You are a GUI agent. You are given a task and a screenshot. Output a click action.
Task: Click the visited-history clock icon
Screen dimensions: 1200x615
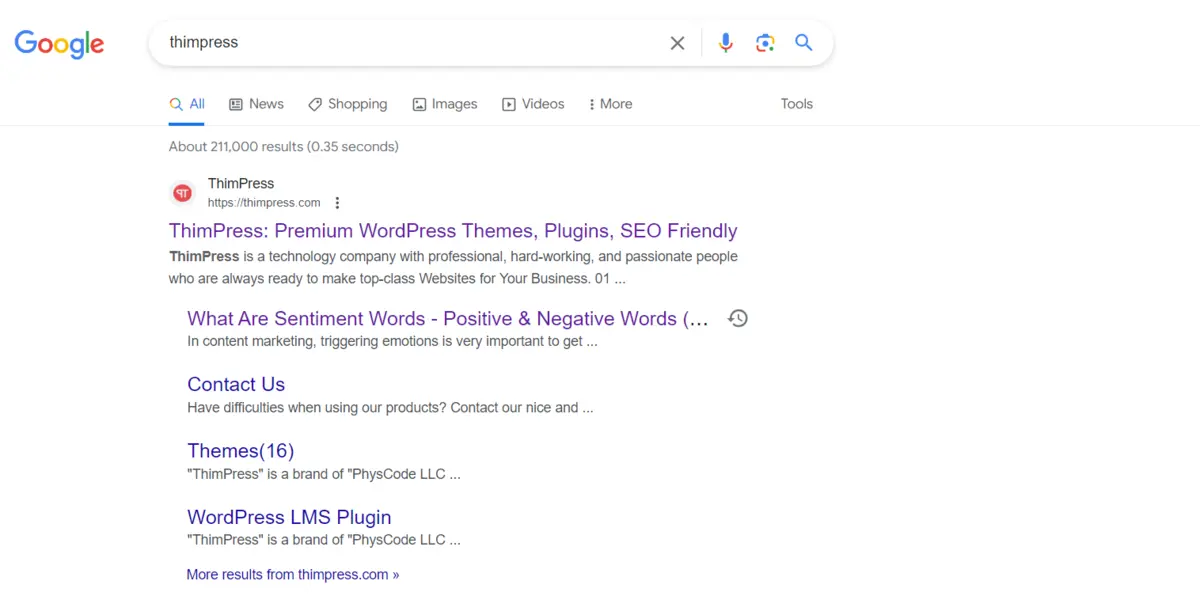(x=738, y=319)
